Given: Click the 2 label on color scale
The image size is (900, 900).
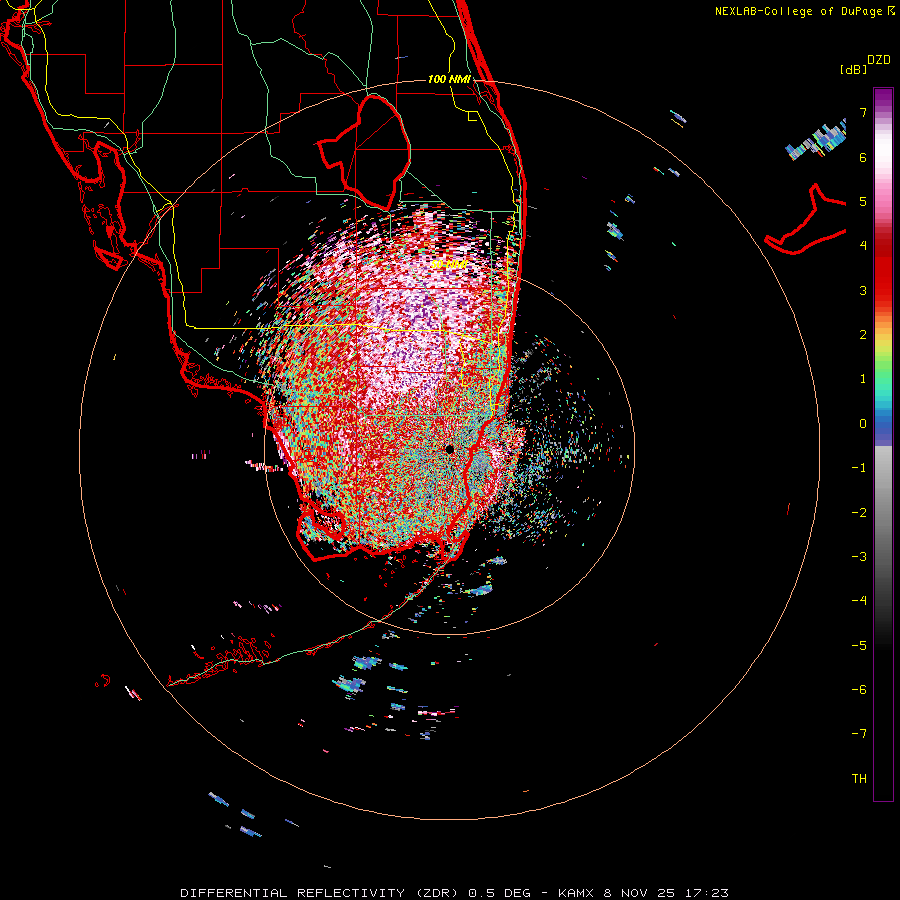Looking at the screenshot, I should [863, 335].
